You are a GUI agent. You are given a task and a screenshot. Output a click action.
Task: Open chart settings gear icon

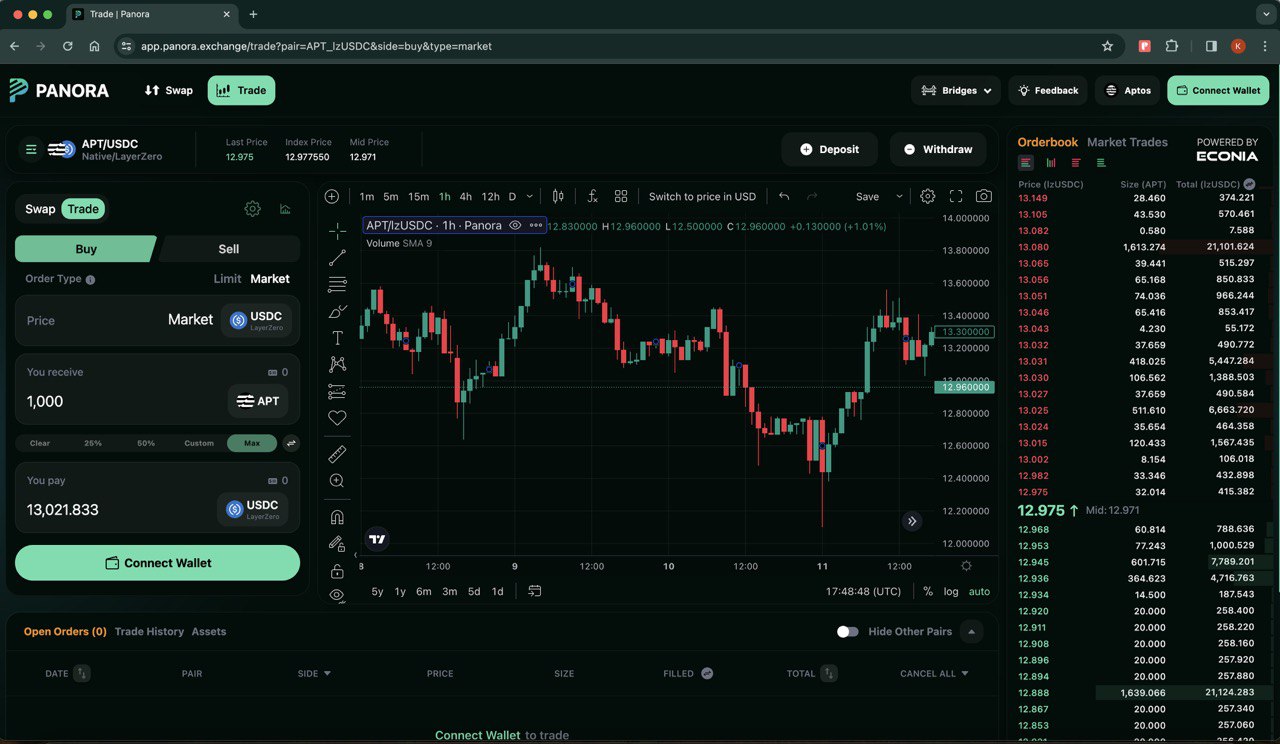[x=928, y=196]
